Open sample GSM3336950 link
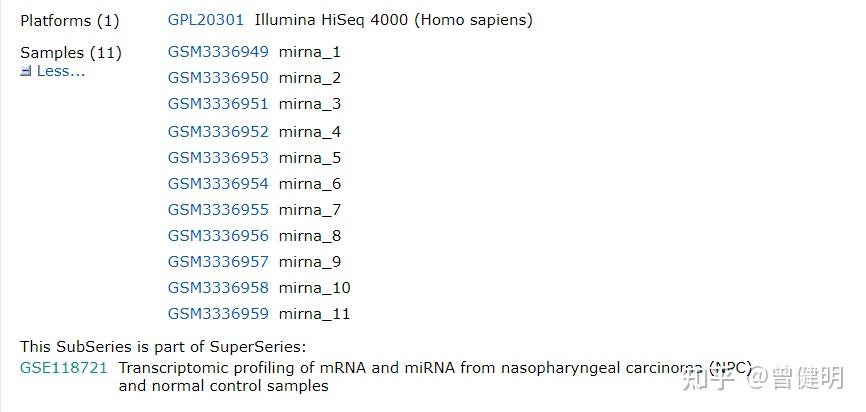The width and height of the screenshot is (866, 412). [218, 78]
